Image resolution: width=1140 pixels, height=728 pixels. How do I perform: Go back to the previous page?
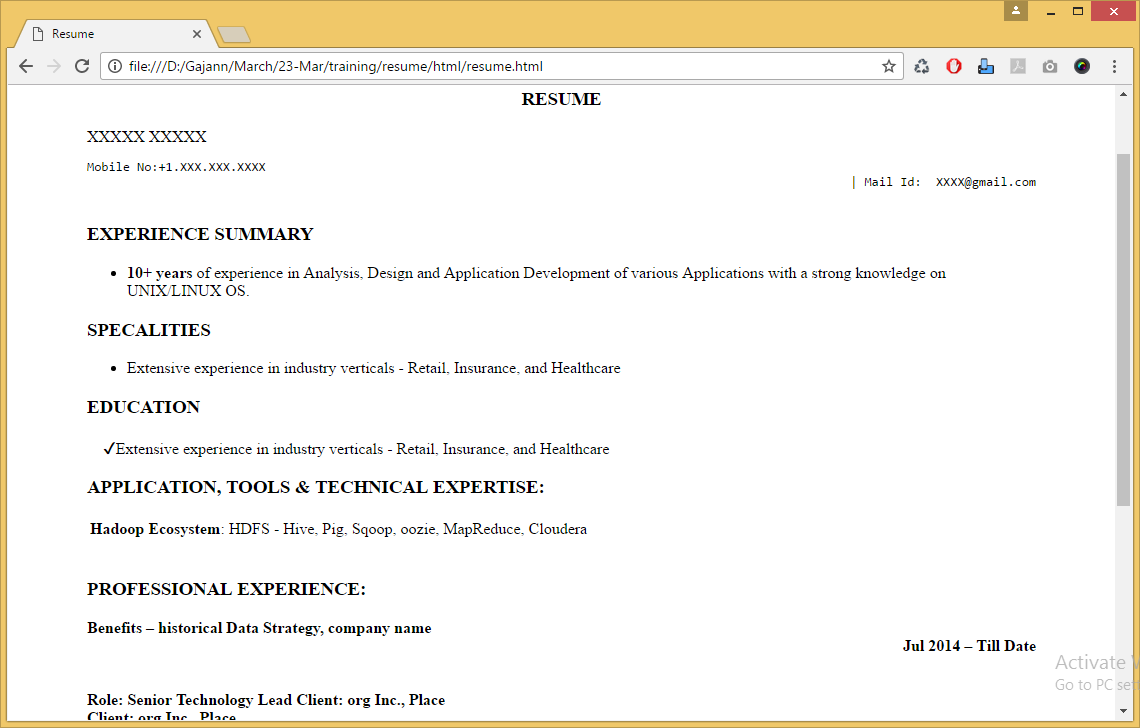26,66
